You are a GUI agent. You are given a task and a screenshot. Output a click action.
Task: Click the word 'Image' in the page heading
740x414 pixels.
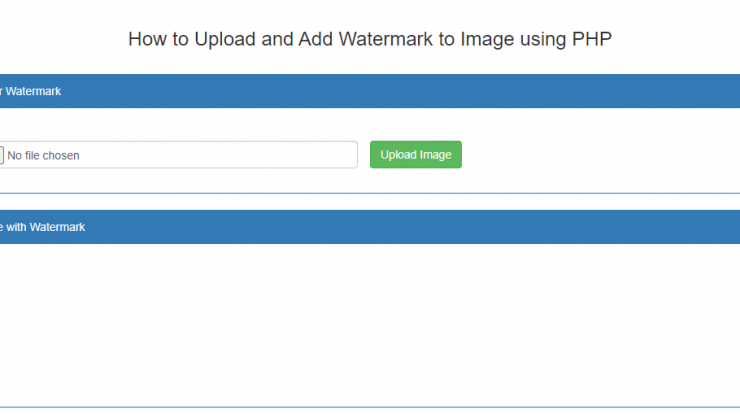487,40
